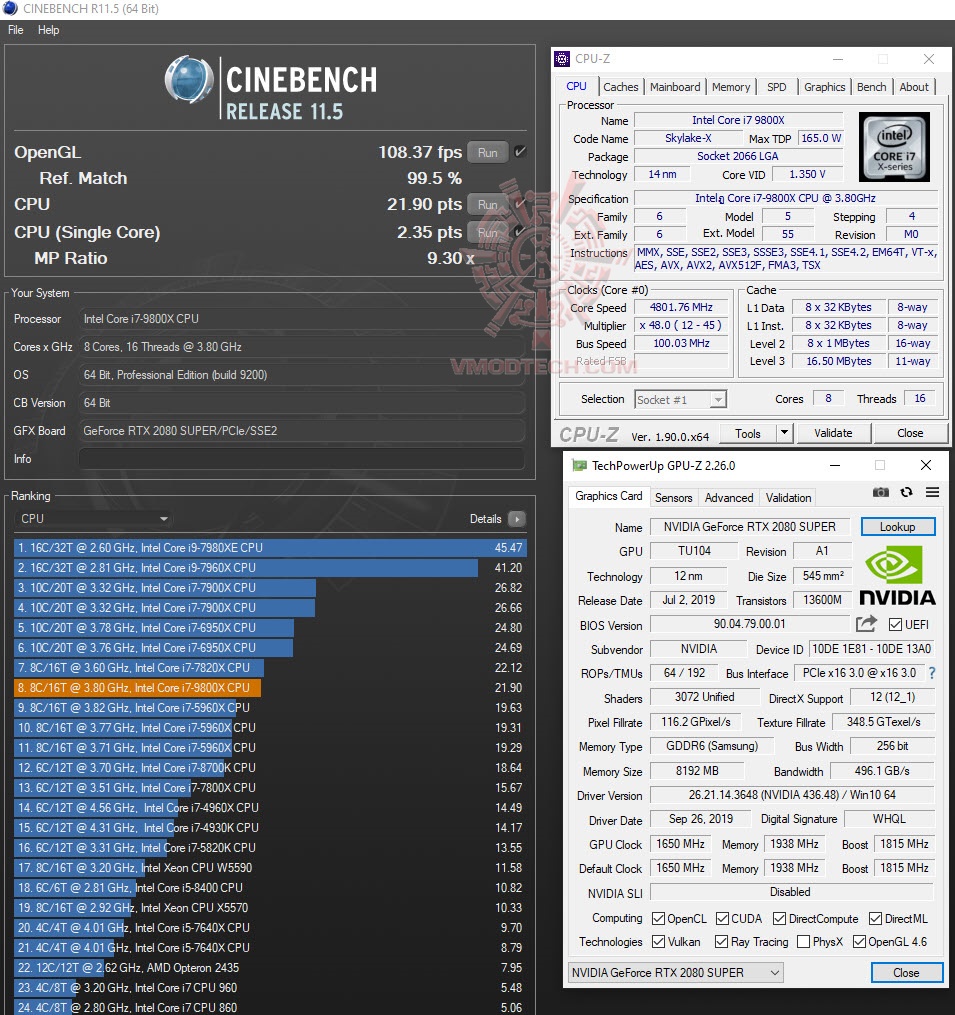
Task: Click Validate in CPU-Z
Action: pyautogui.click(x=834, y=433)
